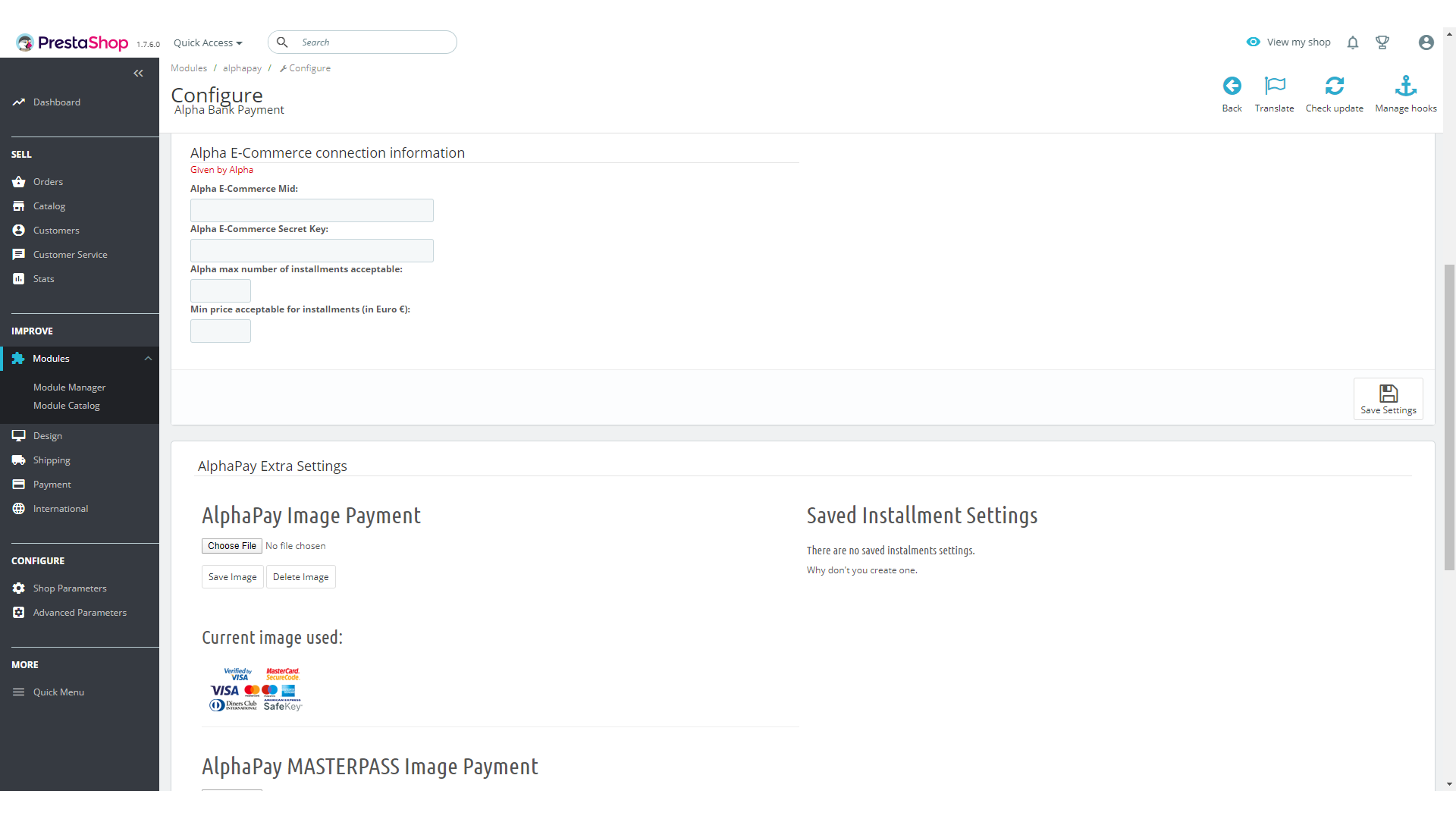Click the page vertical scrollbar
This screenshot has height=819, width=1456.
(1449, 417)
